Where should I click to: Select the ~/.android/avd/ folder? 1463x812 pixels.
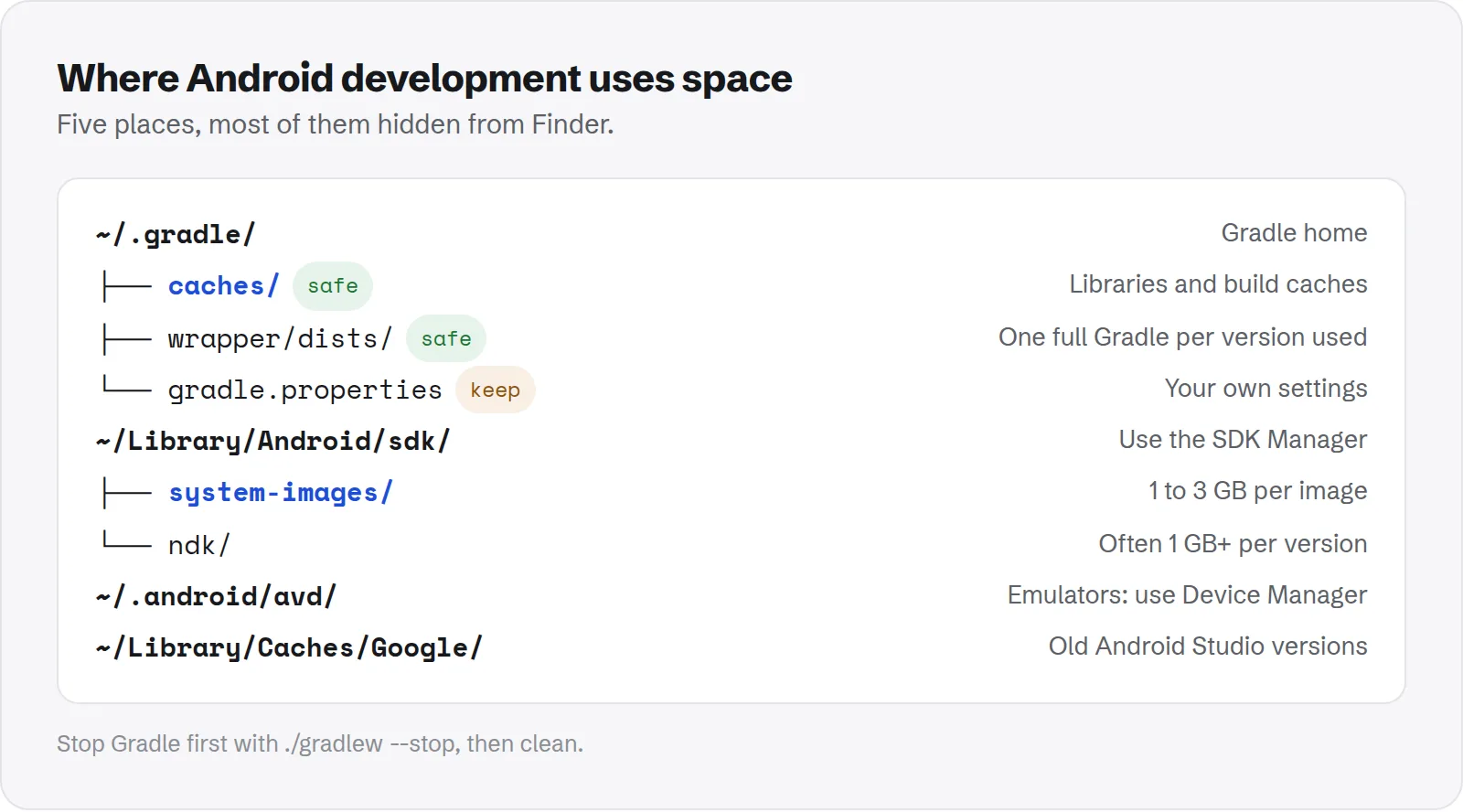click(216, 596)
